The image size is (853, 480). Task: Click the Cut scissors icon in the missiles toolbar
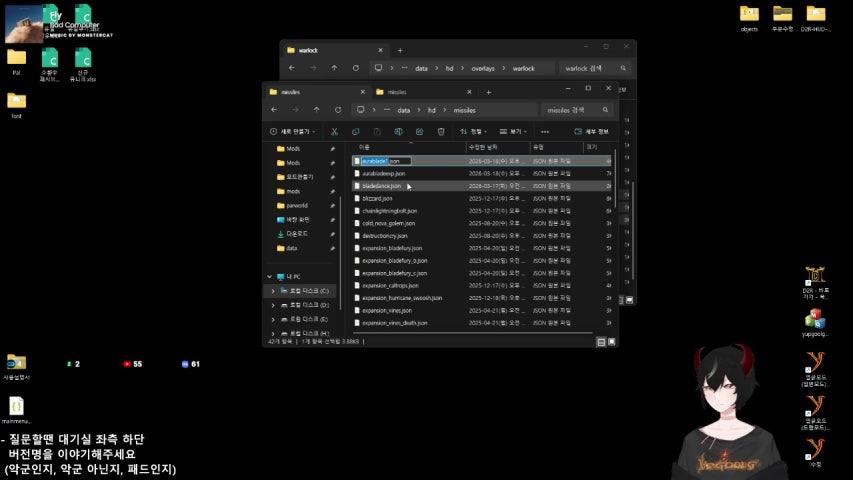coord(335,131)
